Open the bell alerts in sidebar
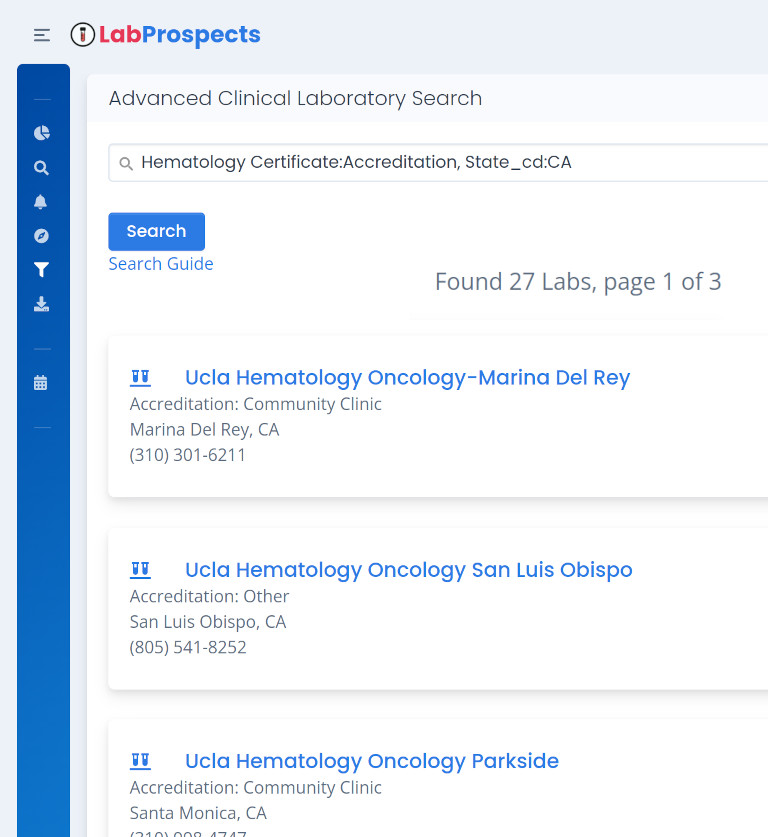 click(x=41, y=202)
